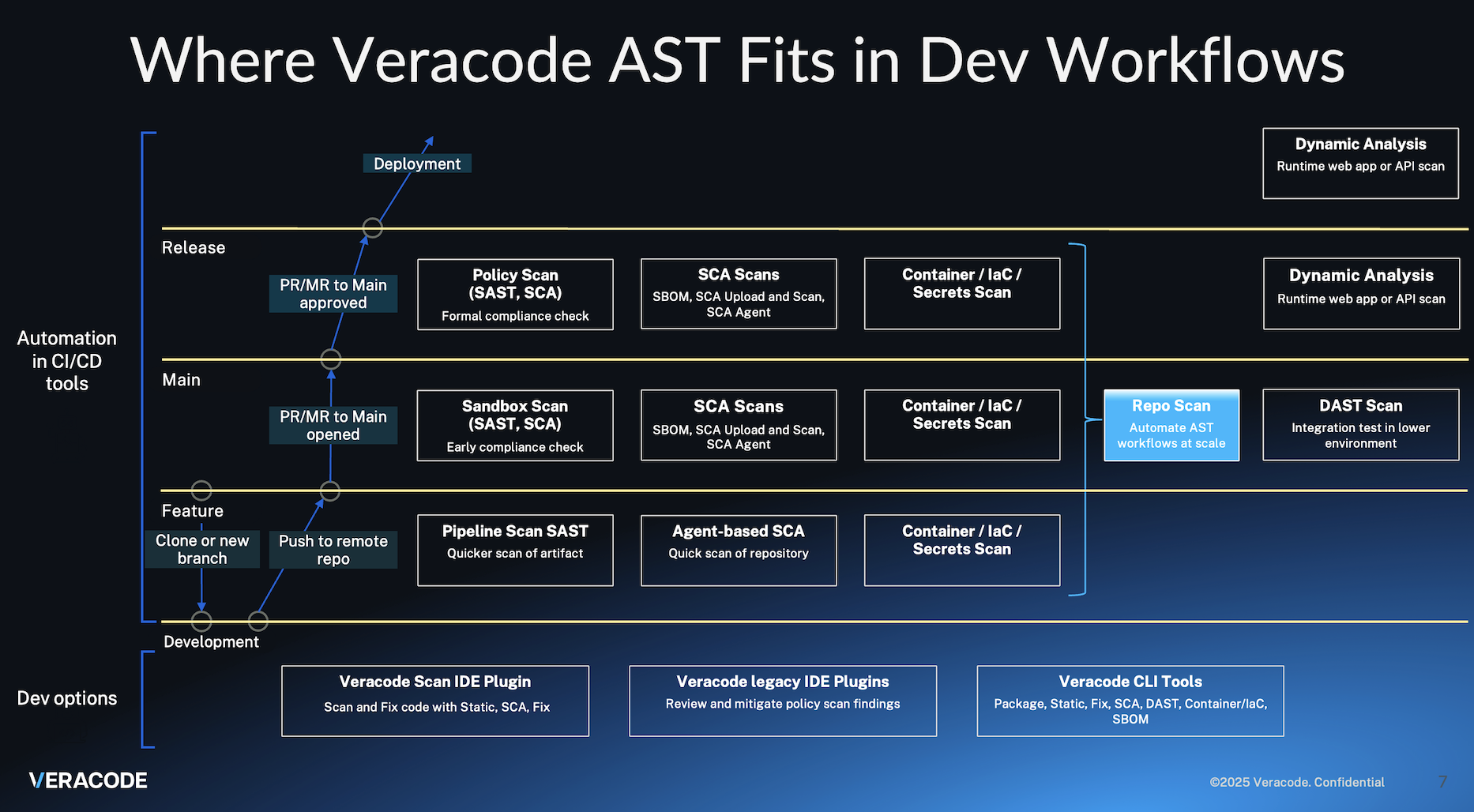Image resolution: width=1474 pixels, height=812 pixels.
Task: Click the "PR/MR to Main approved" label
Action: 333,294
